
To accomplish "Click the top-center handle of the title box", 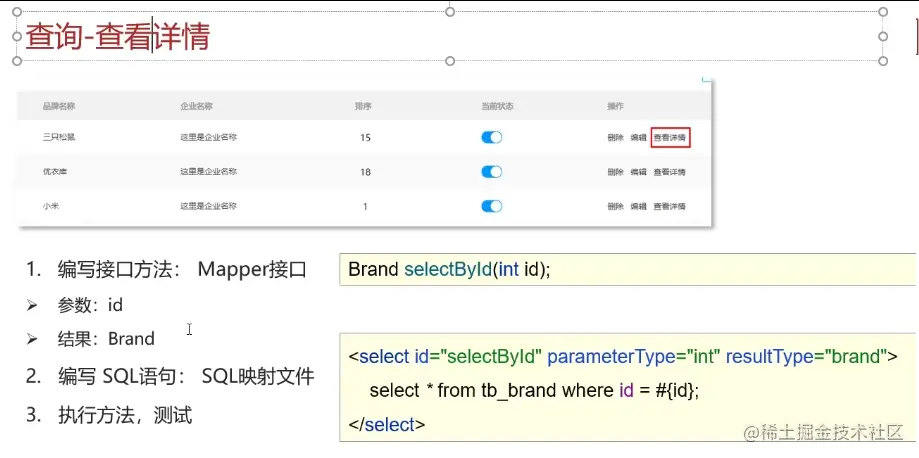I will tap(450, 12).
